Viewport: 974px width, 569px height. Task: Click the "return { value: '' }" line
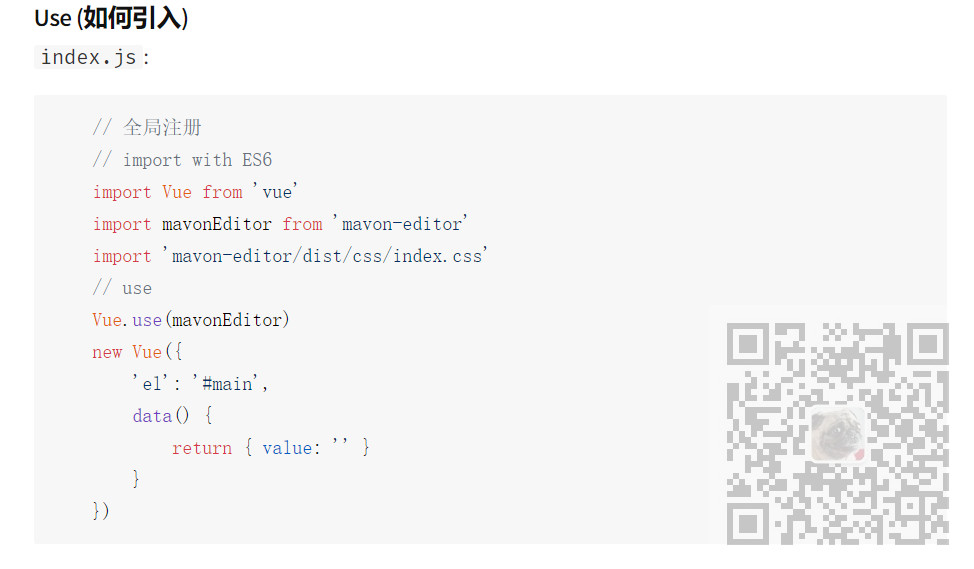tap(270, 448)
